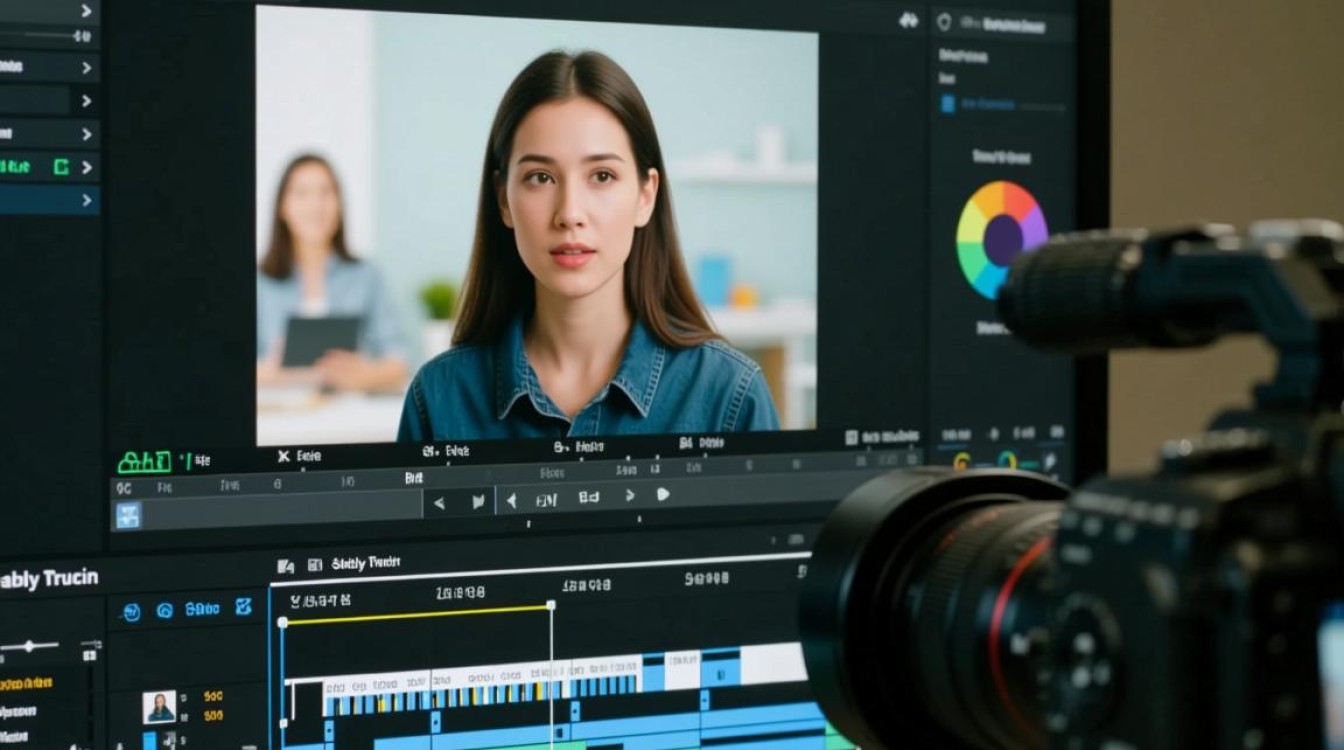
Task: Click the orange circle icon below the color wheel
Action: (x=962, y=461)
